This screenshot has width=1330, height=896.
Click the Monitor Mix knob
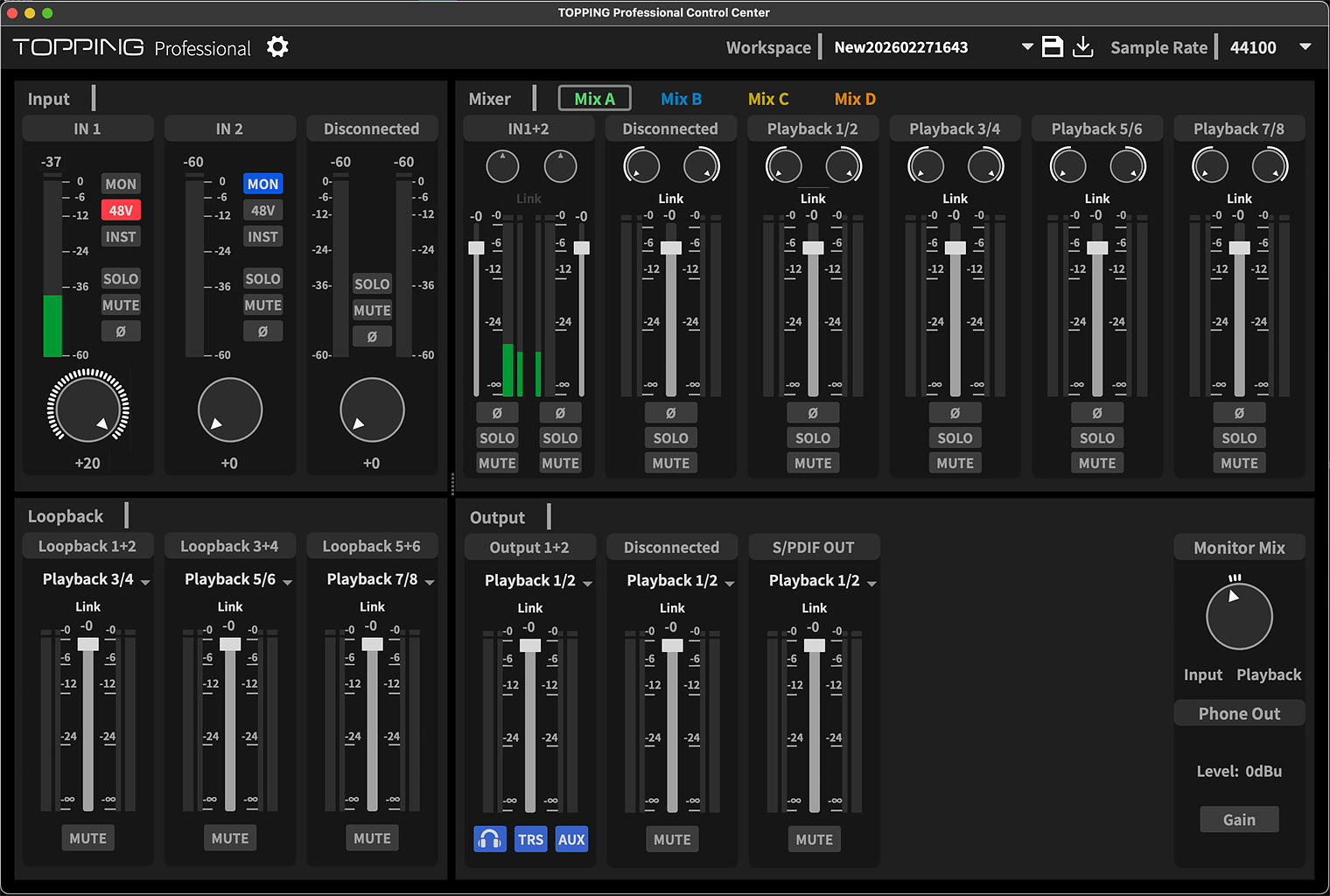(x=1239, y=617)
